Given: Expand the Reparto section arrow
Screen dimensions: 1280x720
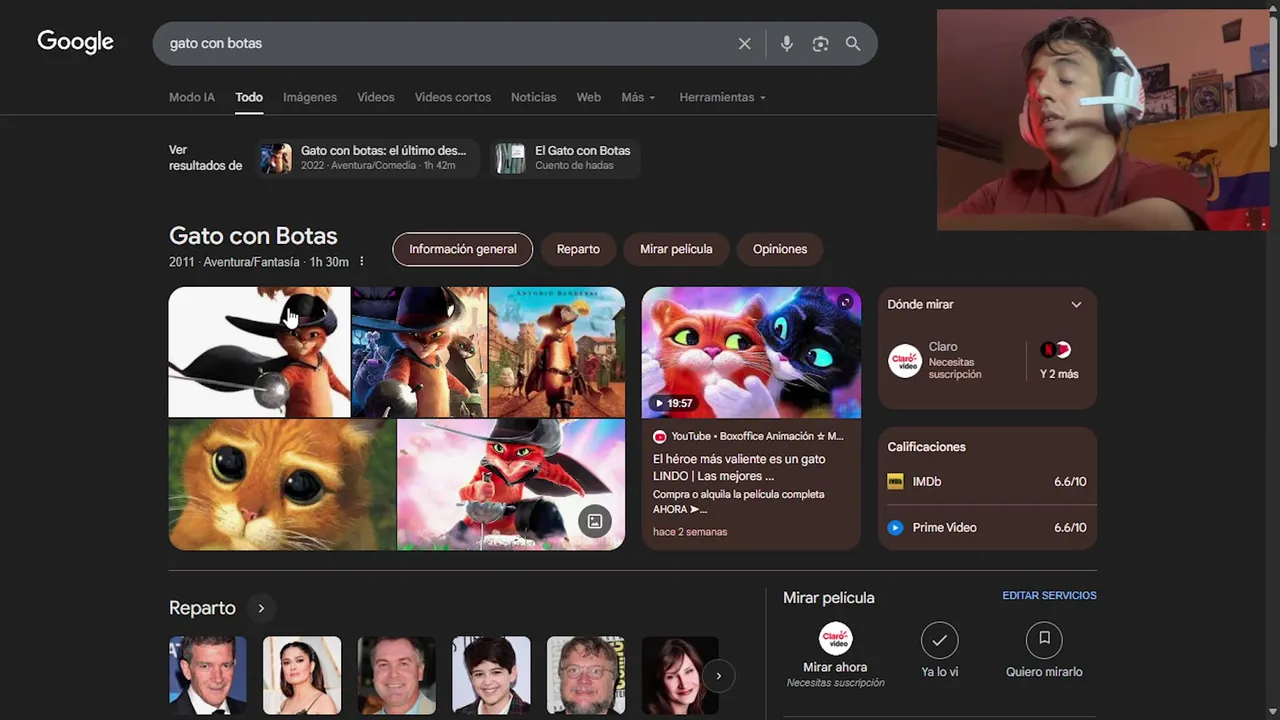Looking at the screenshot, I should pos(261,608).
